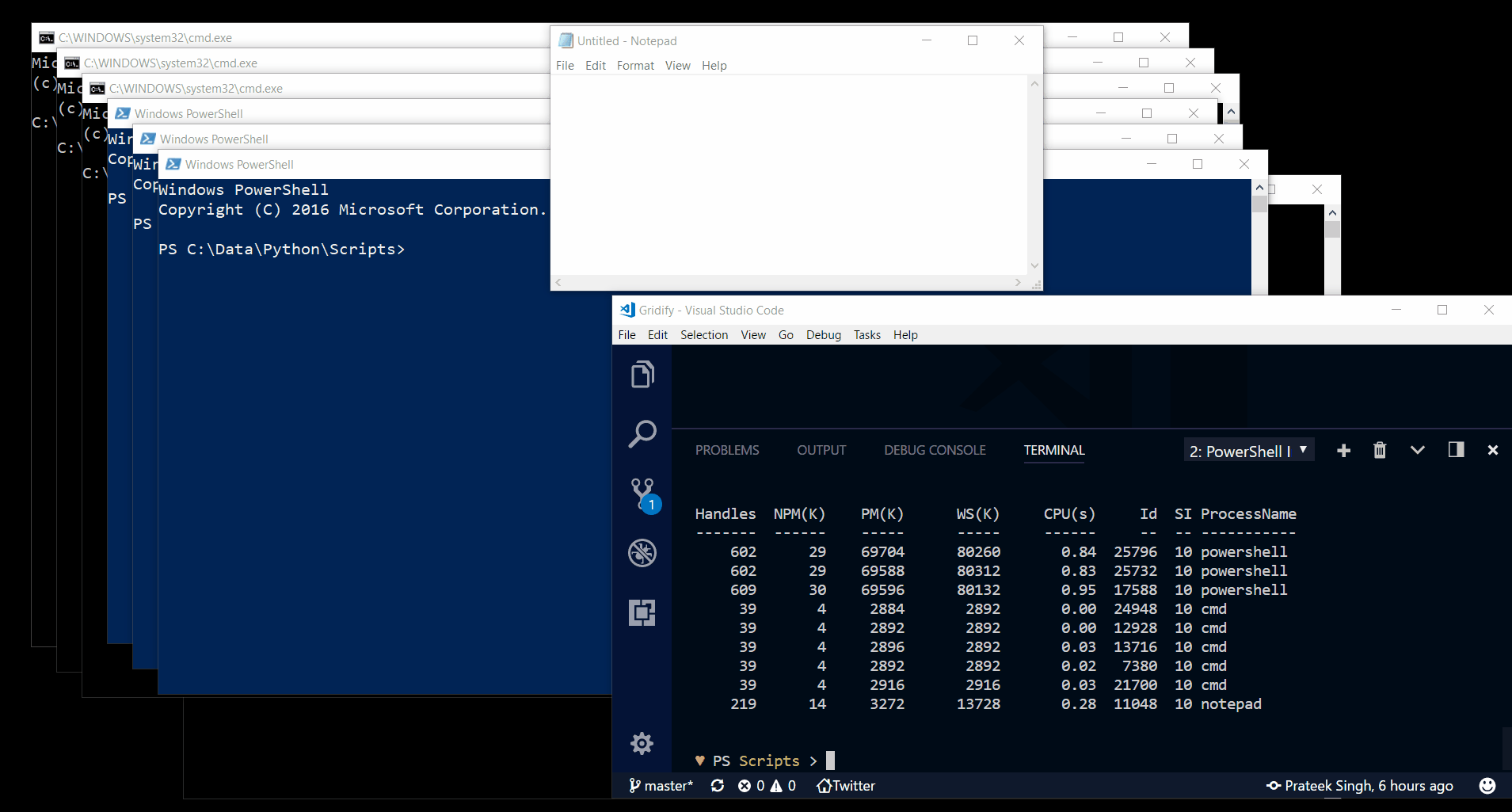This screenshot has width=1512, height=812.
Task: Open the Edit menu in Notepad
Action: click(596, 66)
